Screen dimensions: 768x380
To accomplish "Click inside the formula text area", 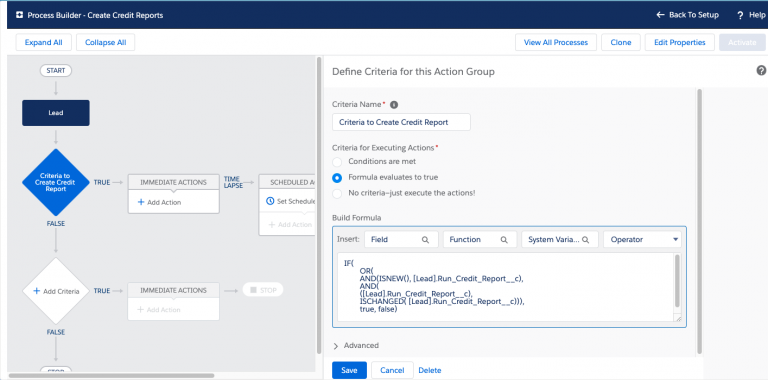I will click(x=504, y=287).
